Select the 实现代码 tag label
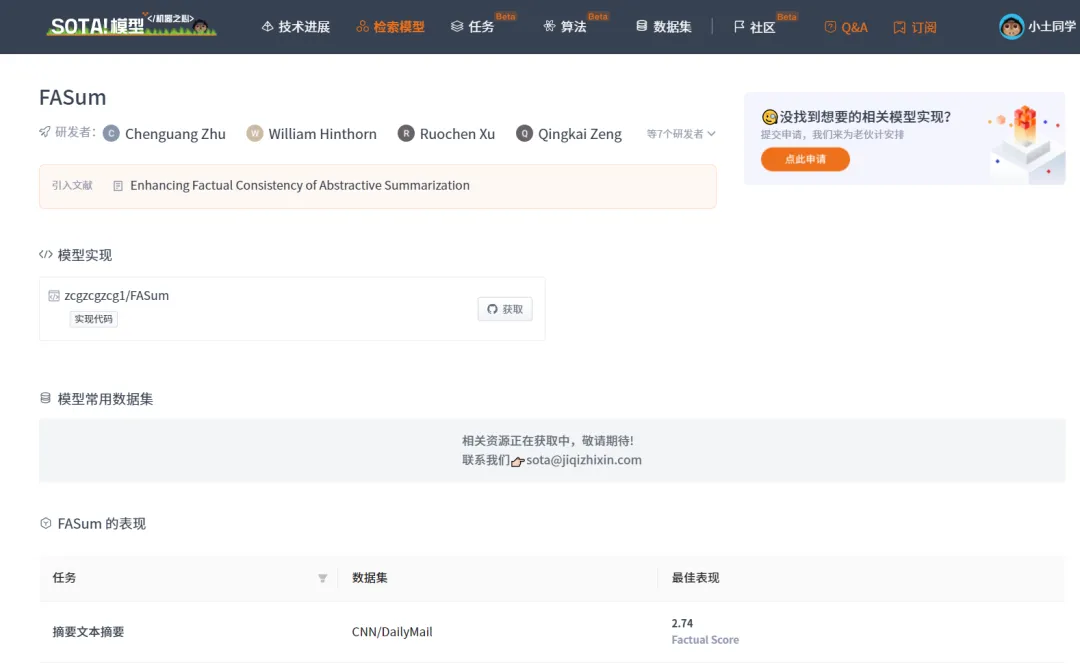 click(94, 319)
